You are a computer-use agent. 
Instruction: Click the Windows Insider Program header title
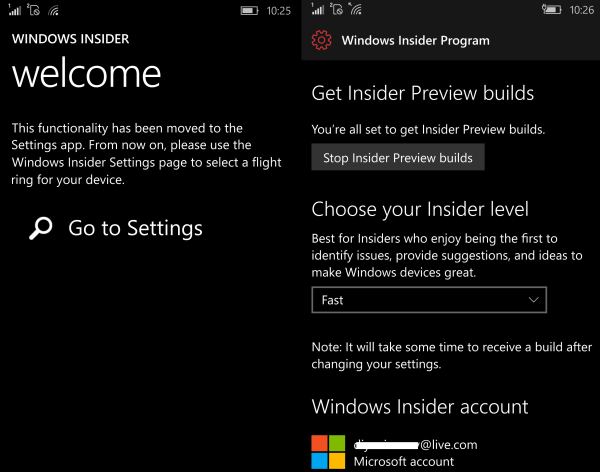click(416, 41)
